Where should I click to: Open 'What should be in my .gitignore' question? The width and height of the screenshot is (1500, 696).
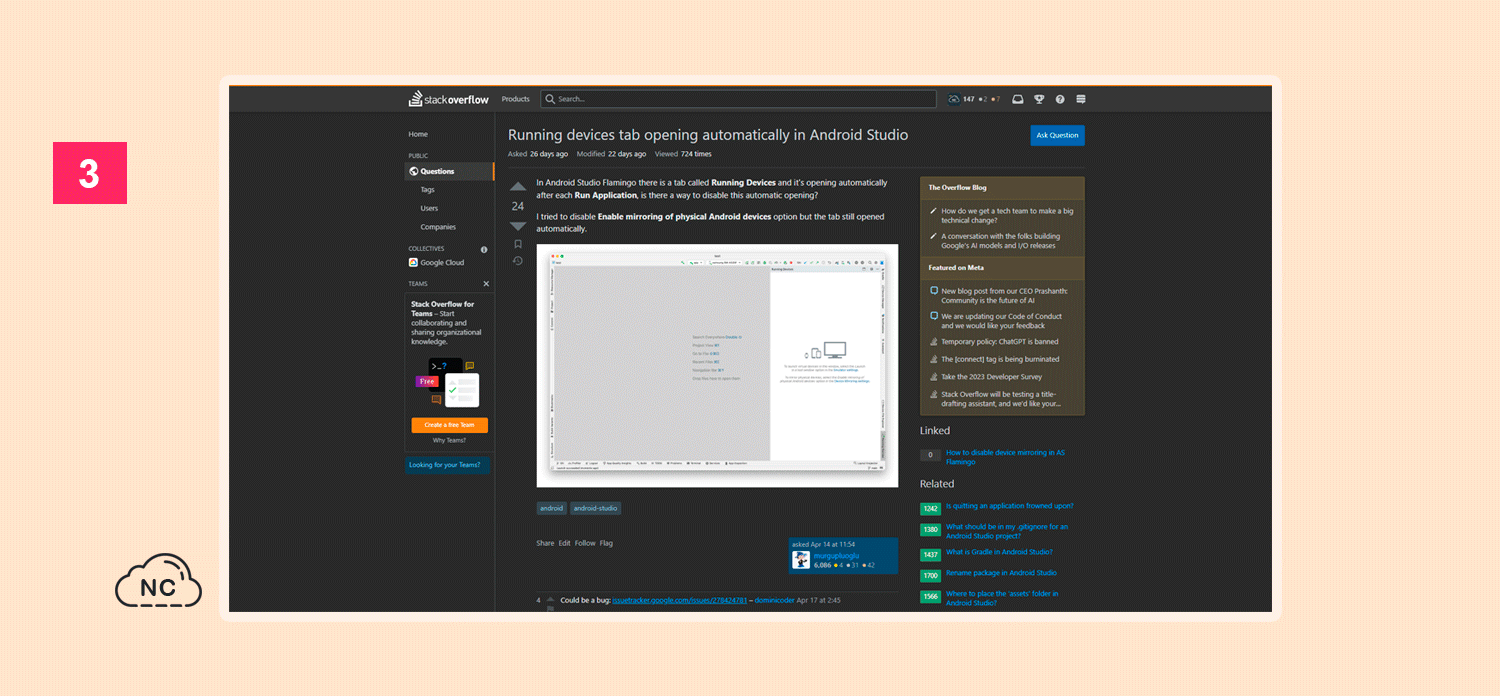[x=1007, y=531]
